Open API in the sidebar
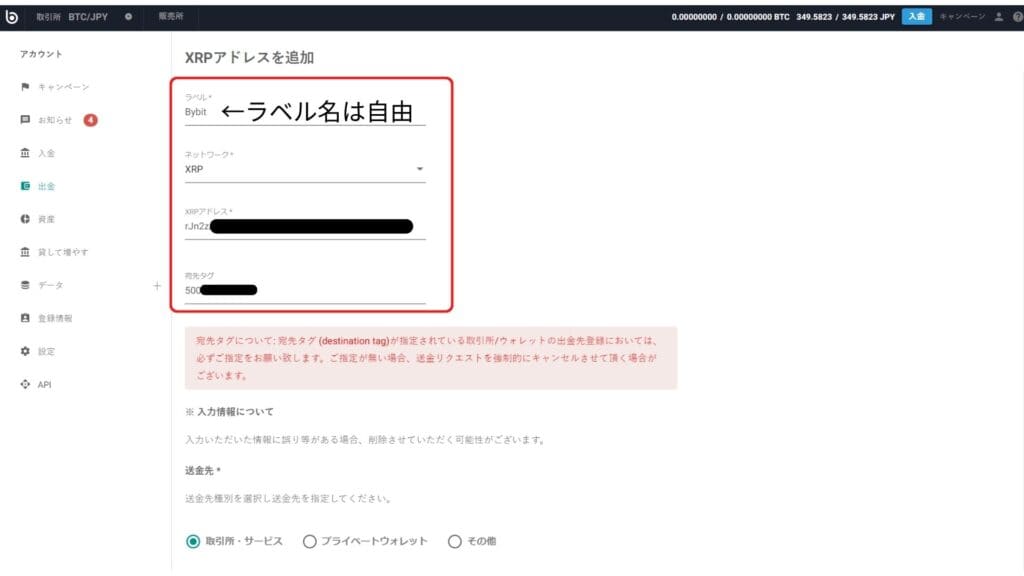Viewport: 1024px width, 576px height. click(x=44, y=385)
